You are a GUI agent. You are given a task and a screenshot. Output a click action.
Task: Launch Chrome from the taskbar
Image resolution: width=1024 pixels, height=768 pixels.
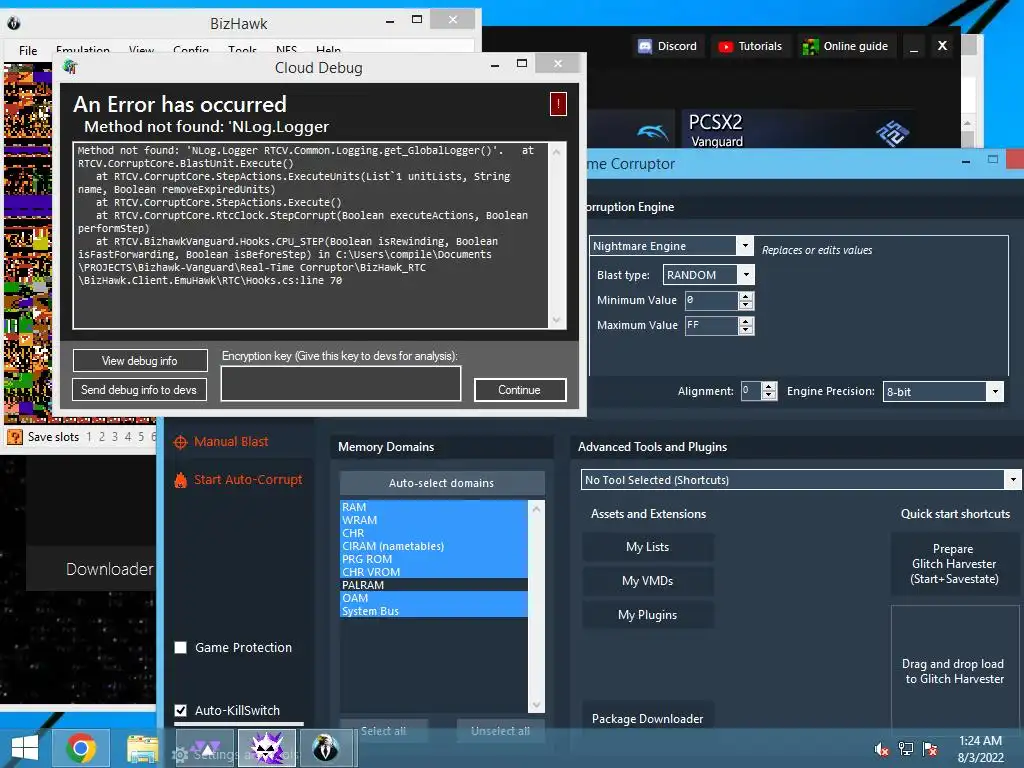click(81, 748)
